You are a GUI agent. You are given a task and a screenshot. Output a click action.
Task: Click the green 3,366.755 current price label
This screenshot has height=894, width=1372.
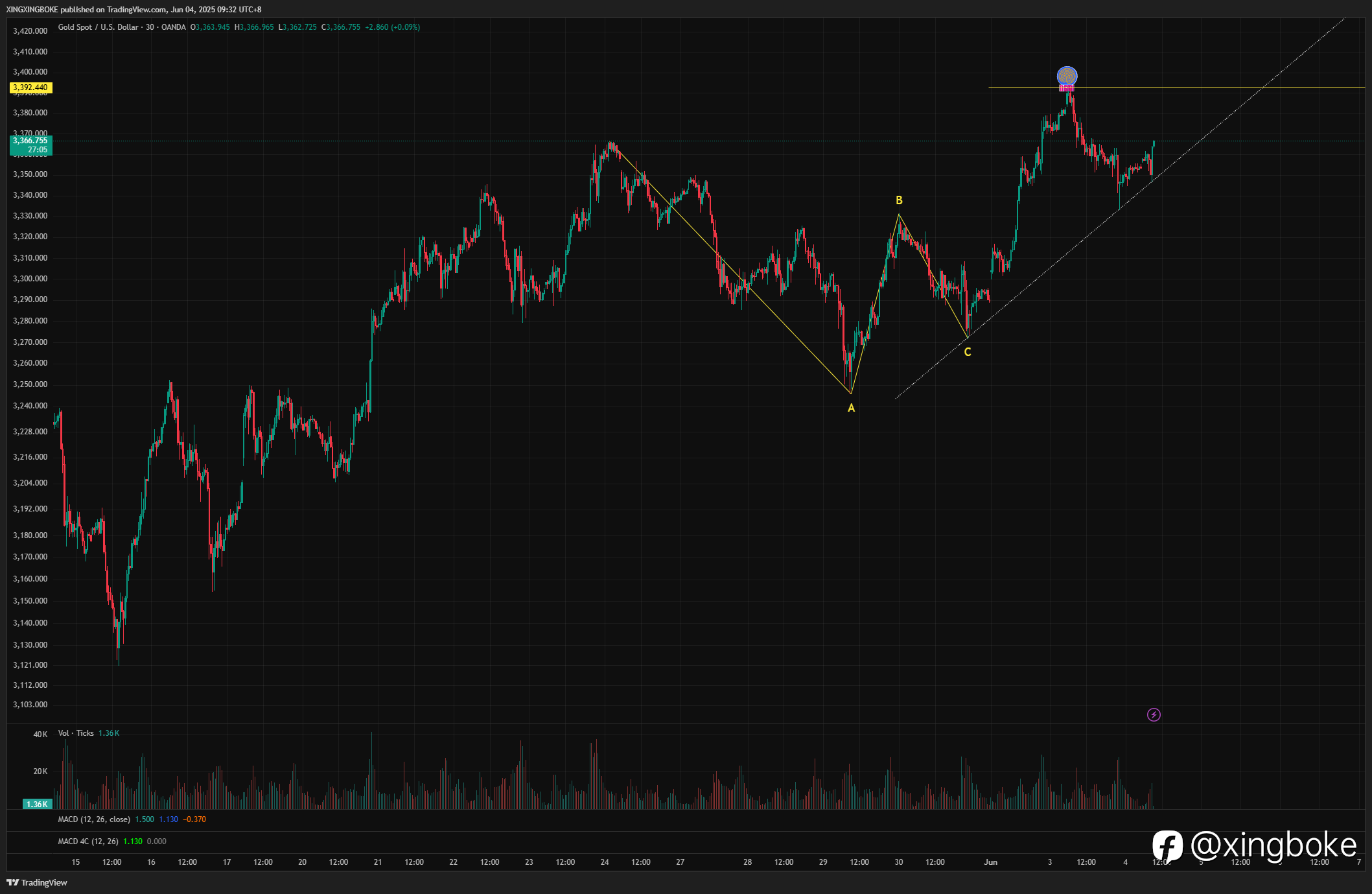[31, 145]
